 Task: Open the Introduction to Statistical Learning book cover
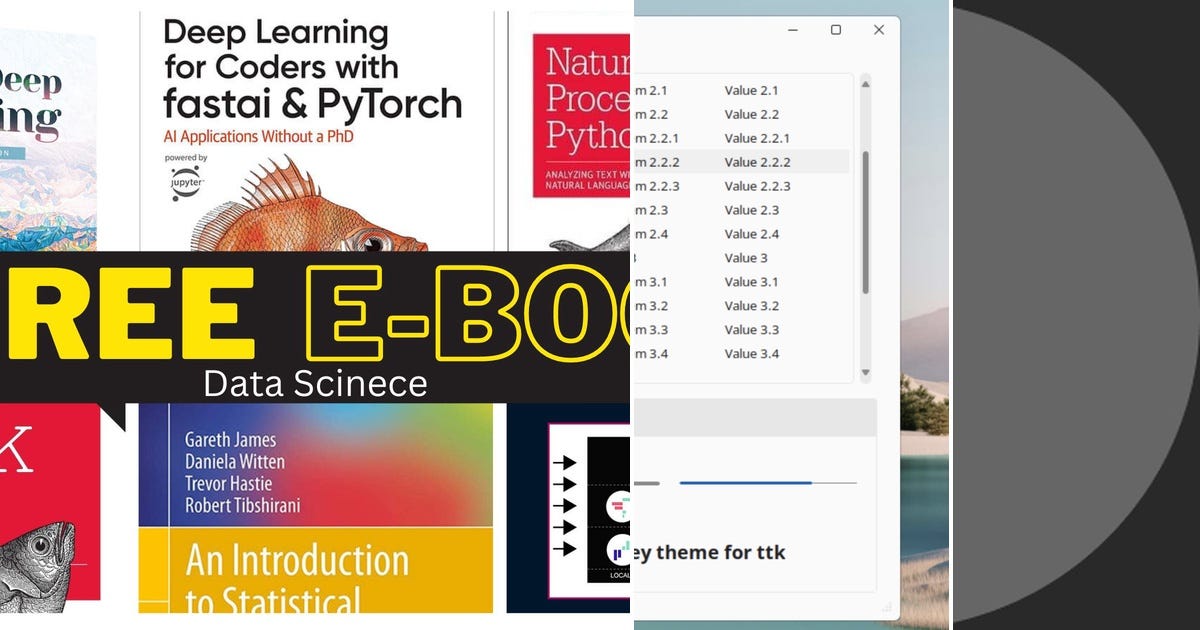point(316,508)
